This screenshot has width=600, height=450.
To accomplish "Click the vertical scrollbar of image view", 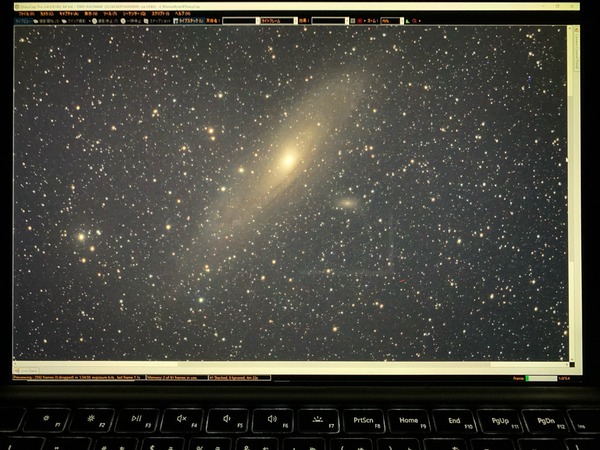I will click(569, 193).
